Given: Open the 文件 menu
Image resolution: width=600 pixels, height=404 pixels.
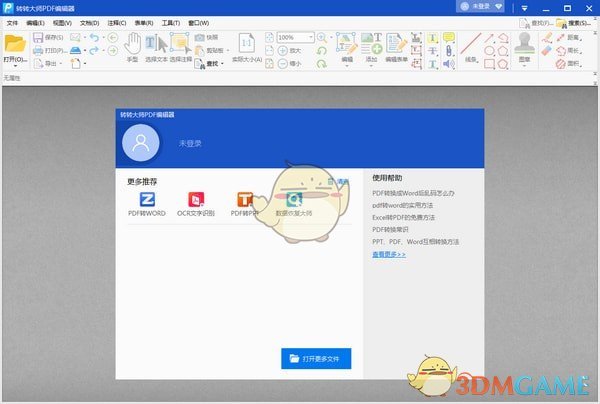Looking at the screenshot, I should (12, 23).
